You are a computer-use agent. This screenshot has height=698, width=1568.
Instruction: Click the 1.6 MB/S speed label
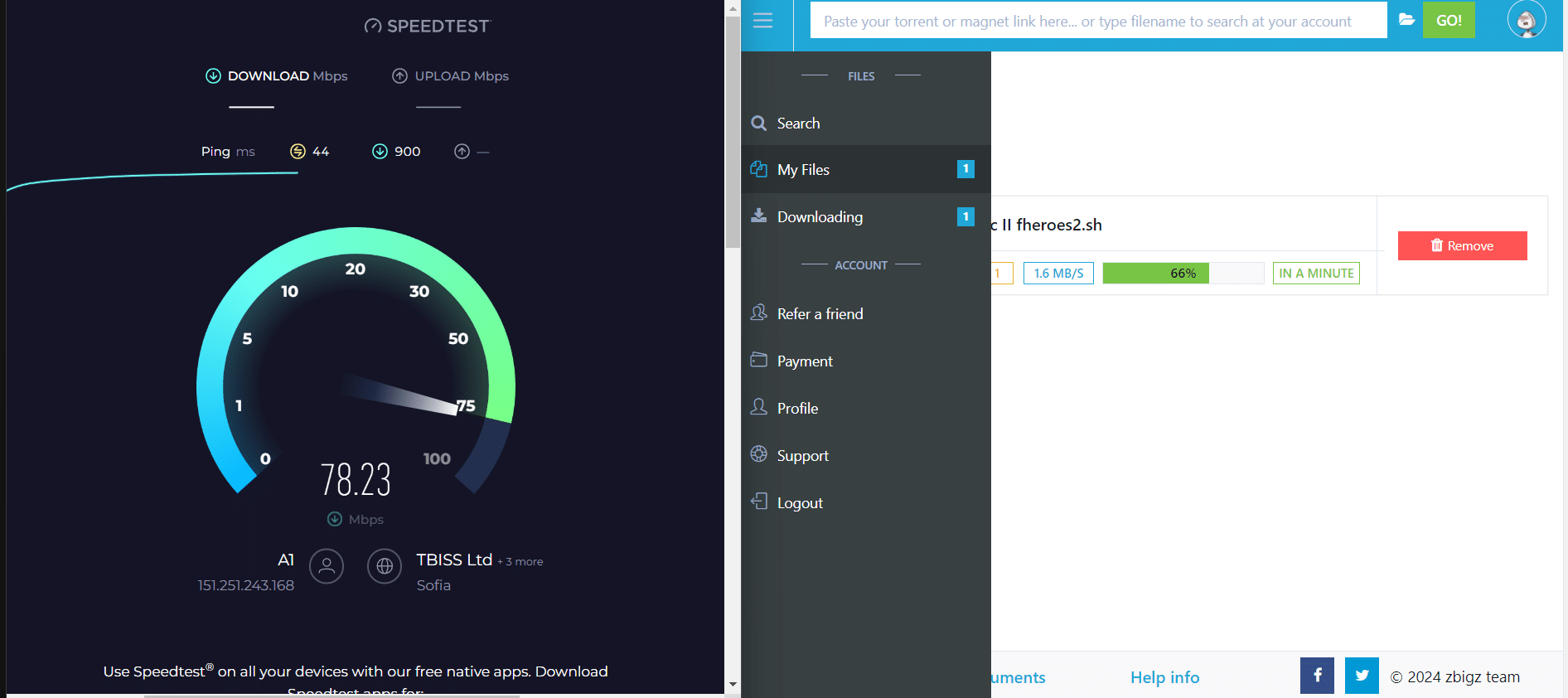(1058, 274)
